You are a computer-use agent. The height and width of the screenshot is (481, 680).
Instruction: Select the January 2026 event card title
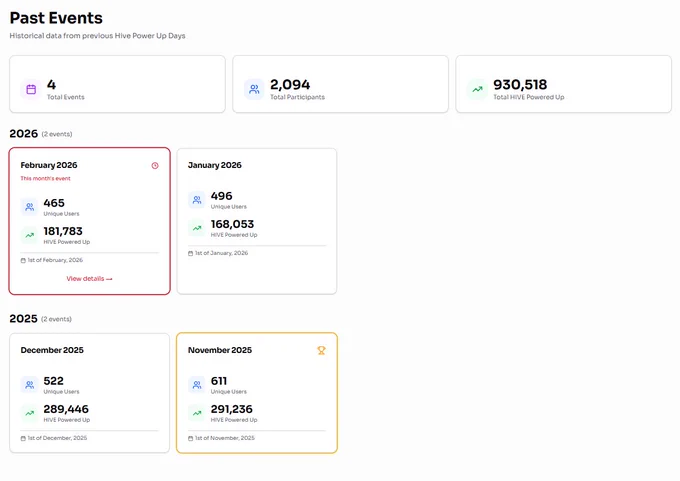215,165
